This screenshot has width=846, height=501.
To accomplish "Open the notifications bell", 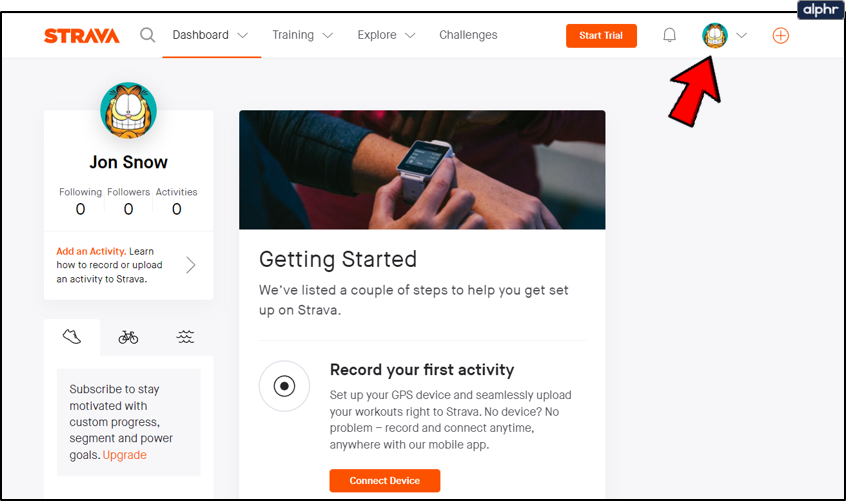I will tap(670, 35).
